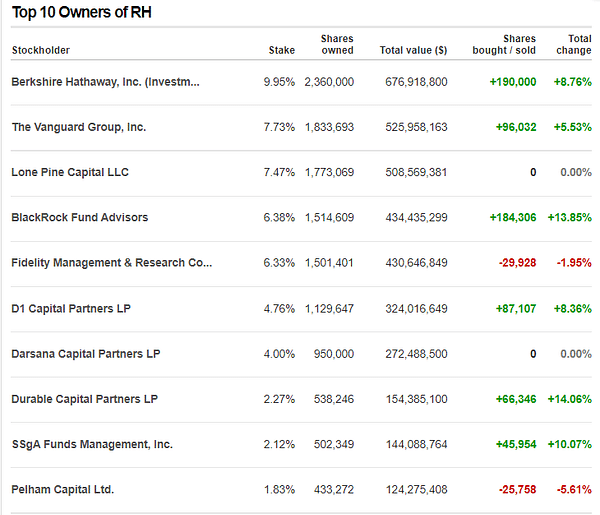This screenshot has height=515, width=600.
Task: Select shares owned 538,246
Action: point(334,399)
